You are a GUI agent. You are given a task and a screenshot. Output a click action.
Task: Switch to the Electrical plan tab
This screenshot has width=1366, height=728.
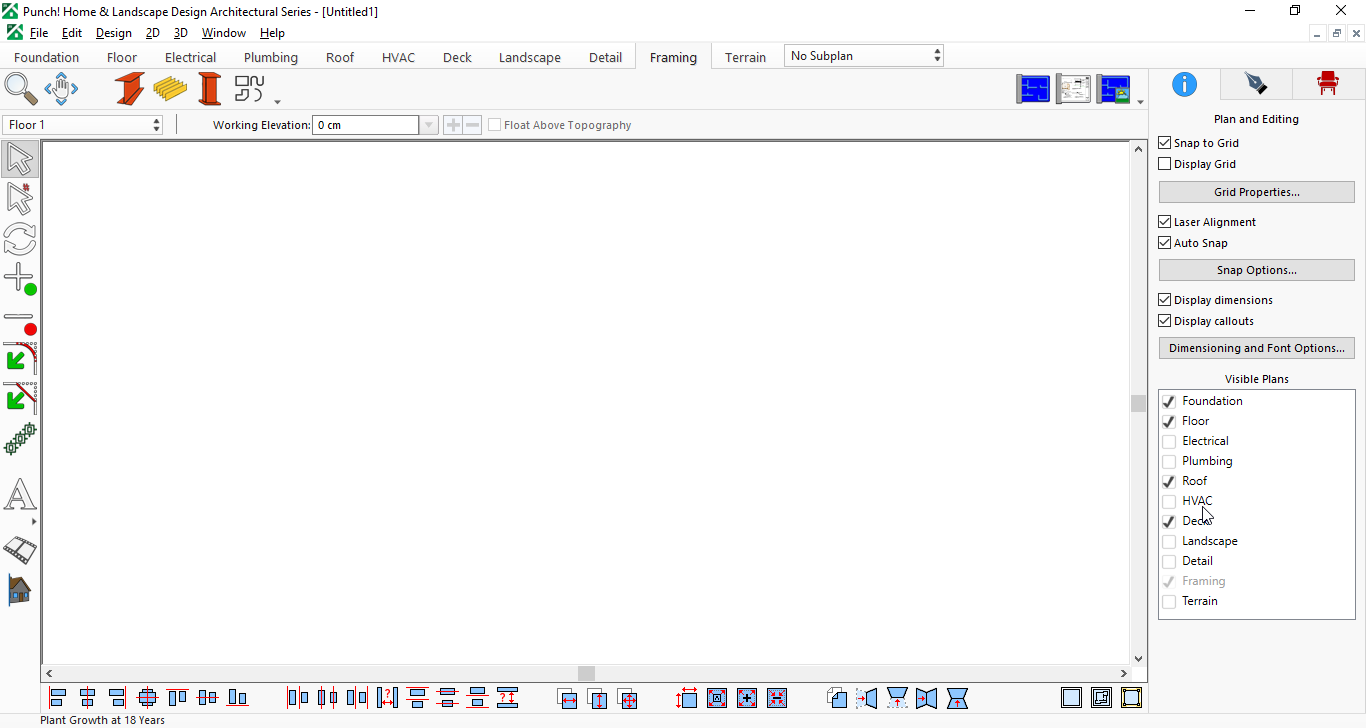190,57
